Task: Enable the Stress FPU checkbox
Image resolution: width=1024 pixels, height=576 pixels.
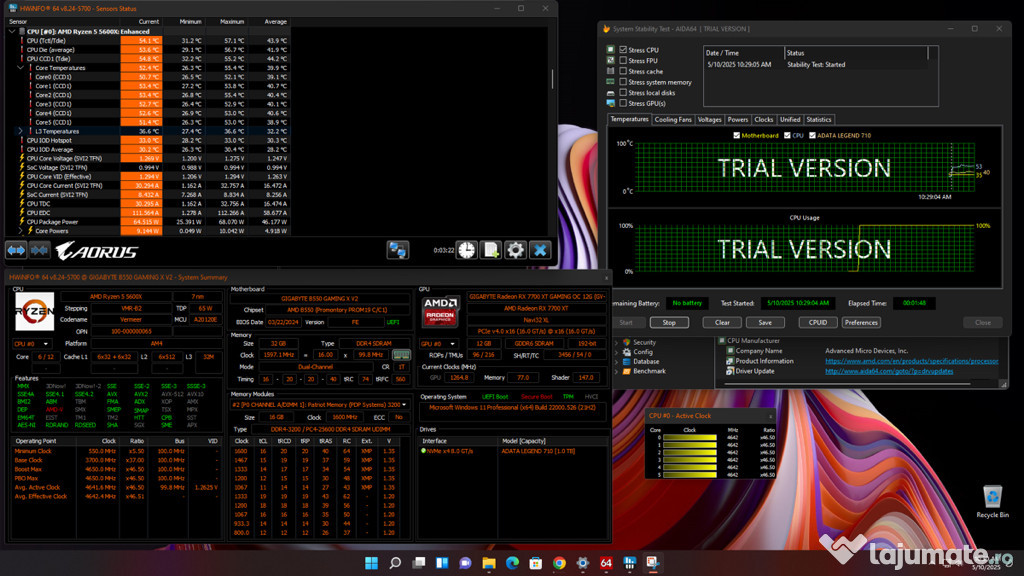Action: click(x=623, y=61)
